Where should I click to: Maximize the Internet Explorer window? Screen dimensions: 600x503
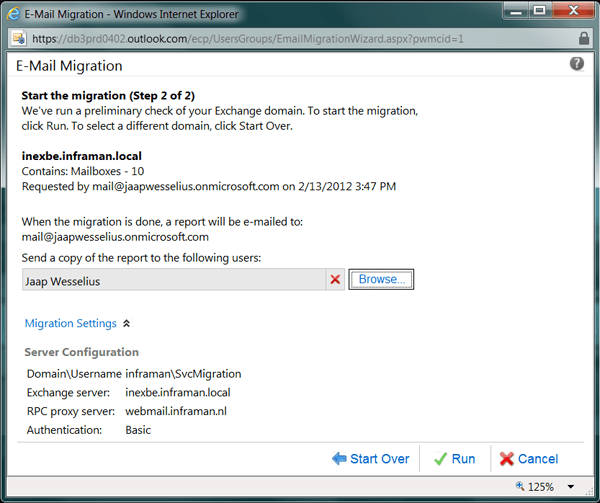pyautogui.click(x=540, y=11)
